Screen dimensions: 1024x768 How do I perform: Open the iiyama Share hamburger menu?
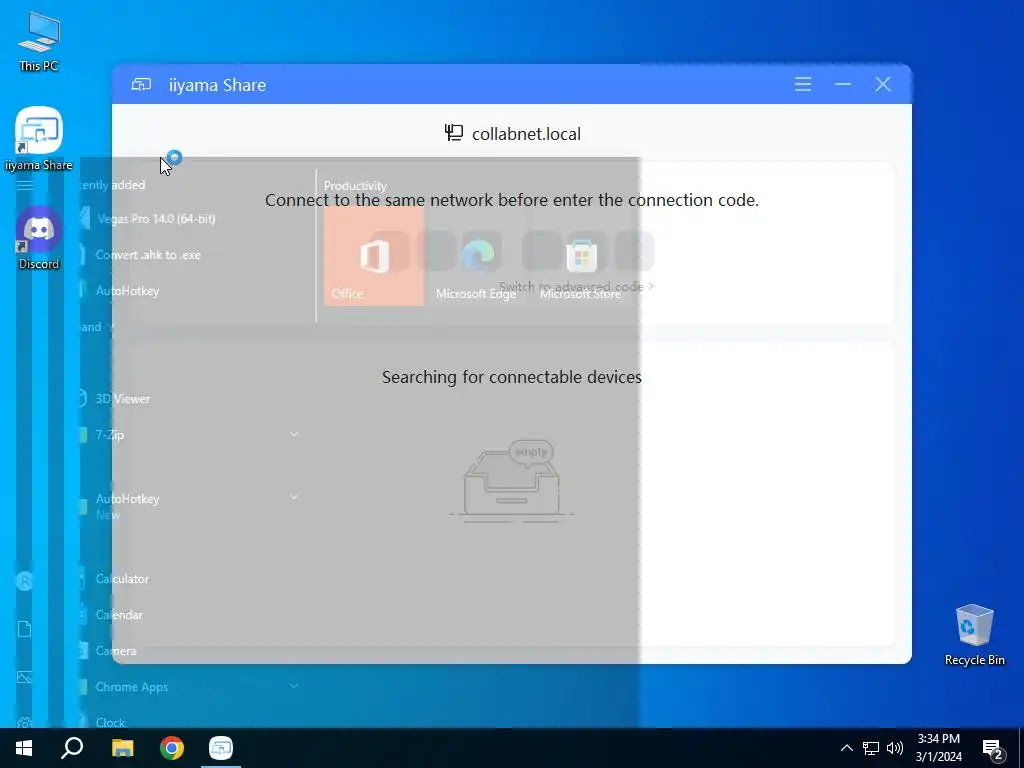click(x=803, y=84)
